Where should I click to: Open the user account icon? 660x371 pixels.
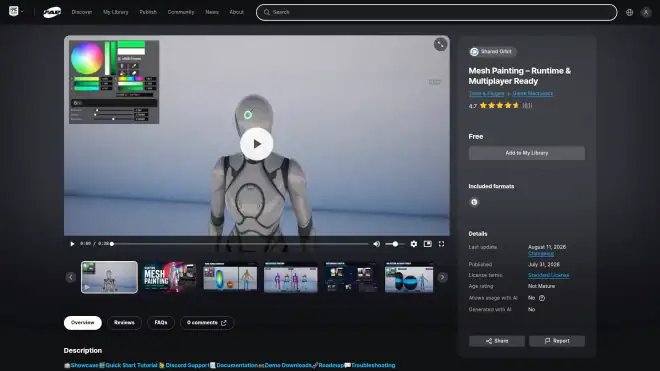[646, 12]
